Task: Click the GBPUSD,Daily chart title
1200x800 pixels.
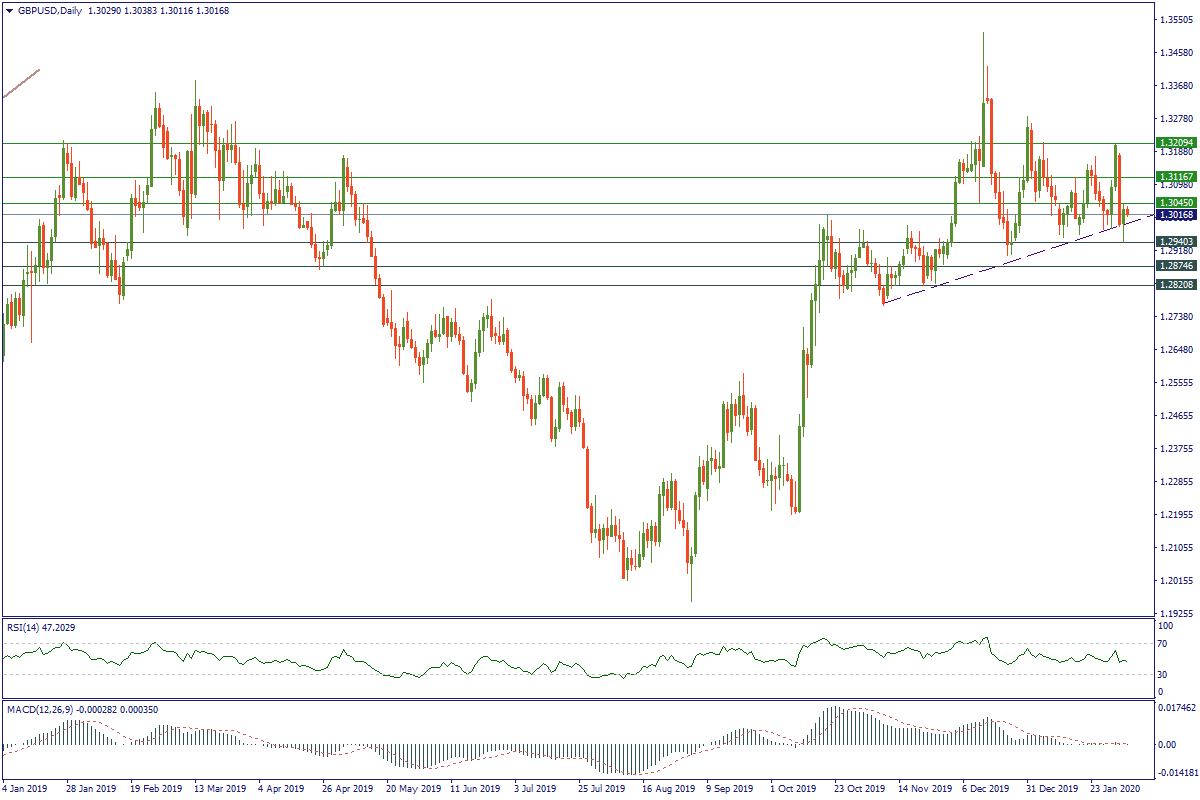Action: (x=50, y=10)
